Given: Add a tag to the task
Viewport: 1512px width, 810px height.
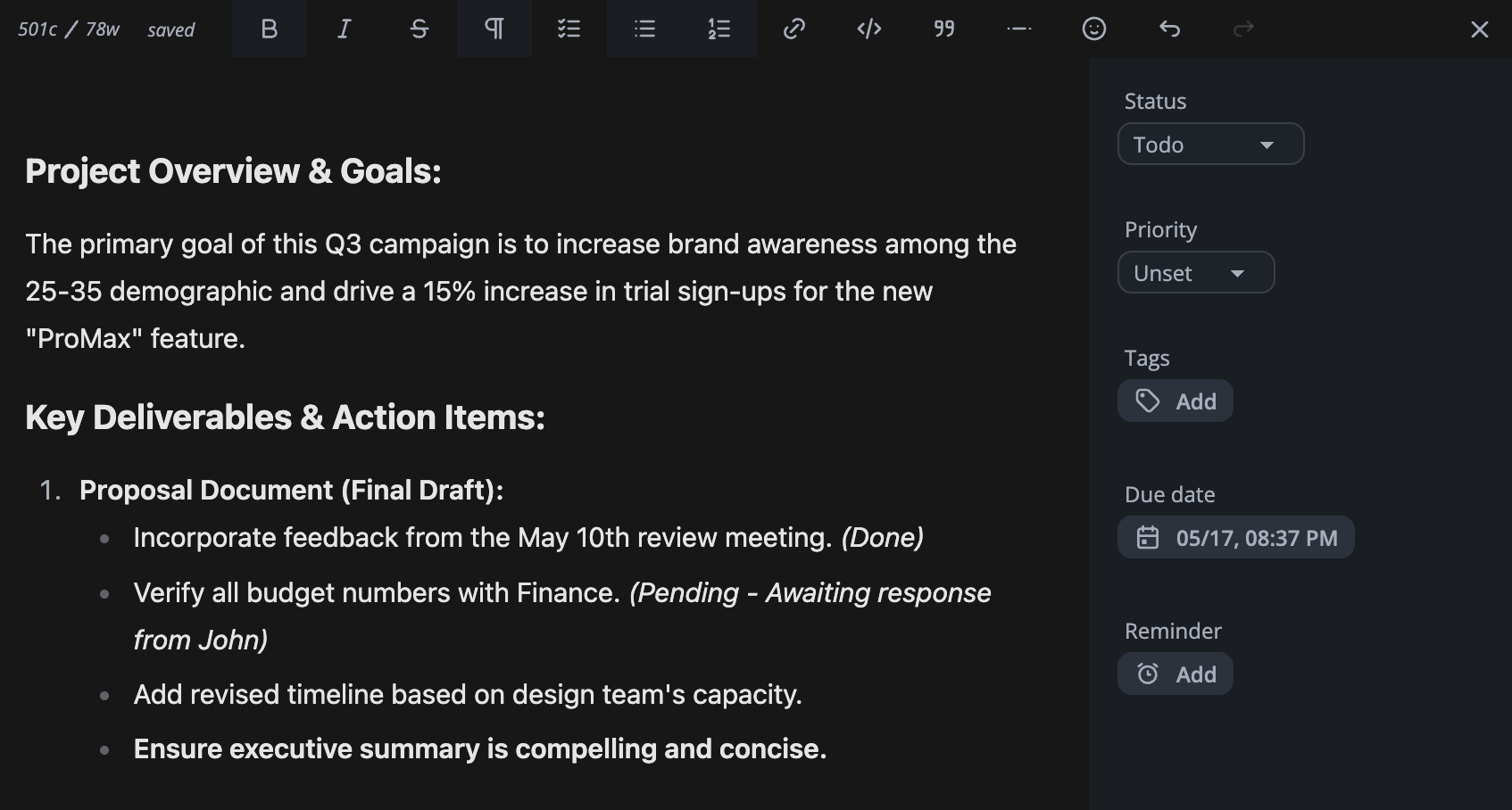Looking at the screenshot, I should 1176,401.
